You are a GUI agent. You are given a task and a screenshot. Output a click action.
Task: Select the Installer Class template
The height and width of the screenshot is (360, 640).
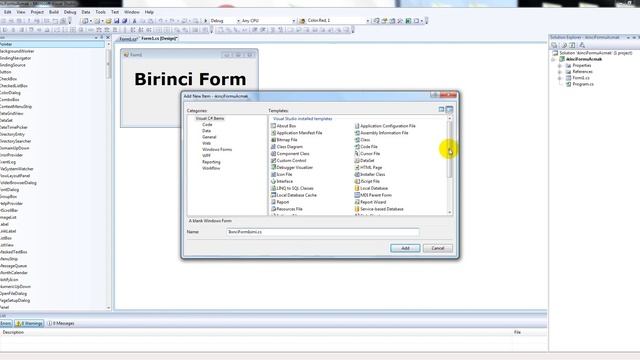[370, 174]
